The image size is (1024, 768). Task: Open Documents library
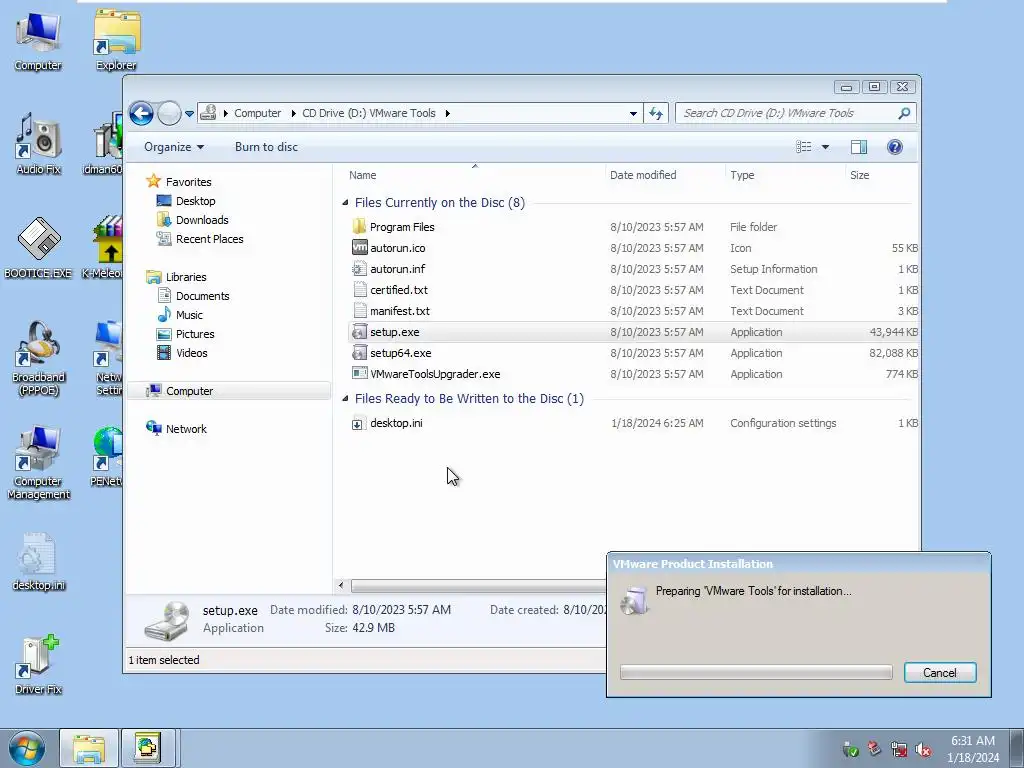tap(202, 296)
